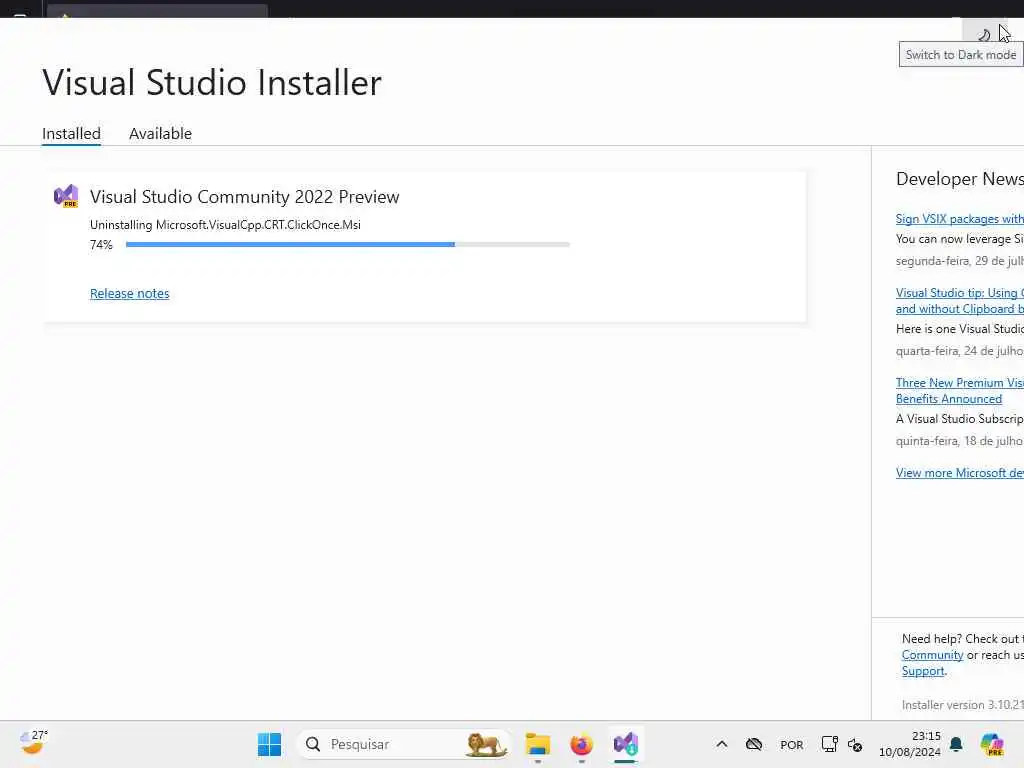Click Visual Studio Community 2022 Preview icon
This screenshot has width=1024, height=768.
(x=66, y=196)
